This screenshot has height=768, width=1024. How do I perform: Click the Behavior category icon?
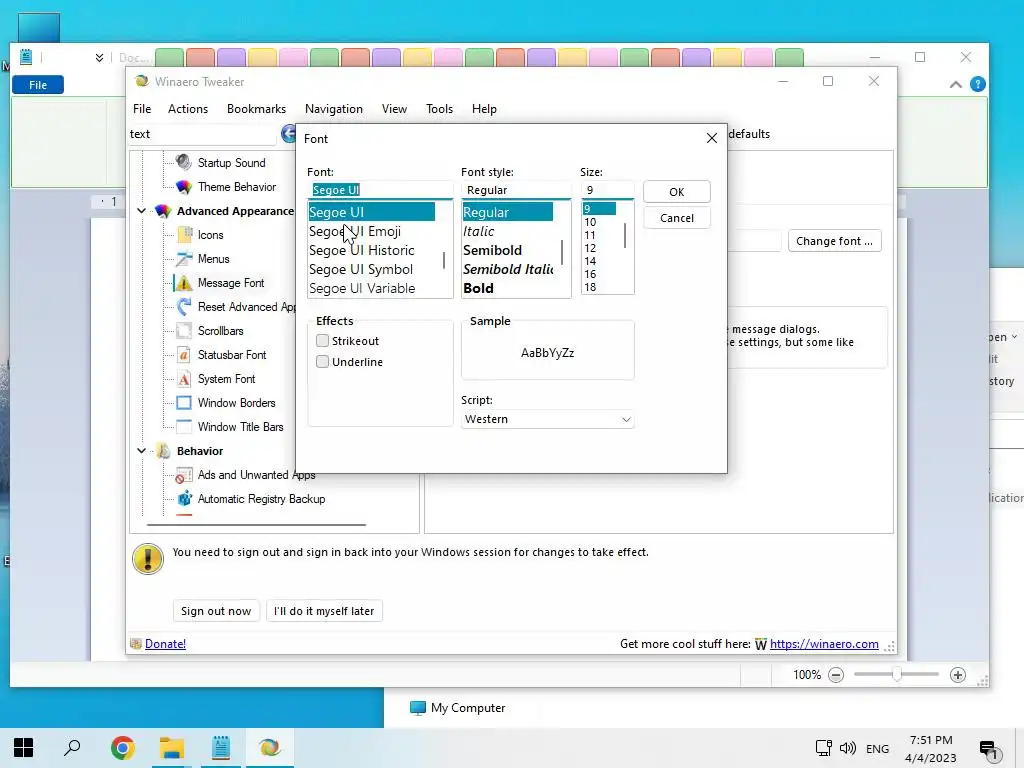pos(163,451)
